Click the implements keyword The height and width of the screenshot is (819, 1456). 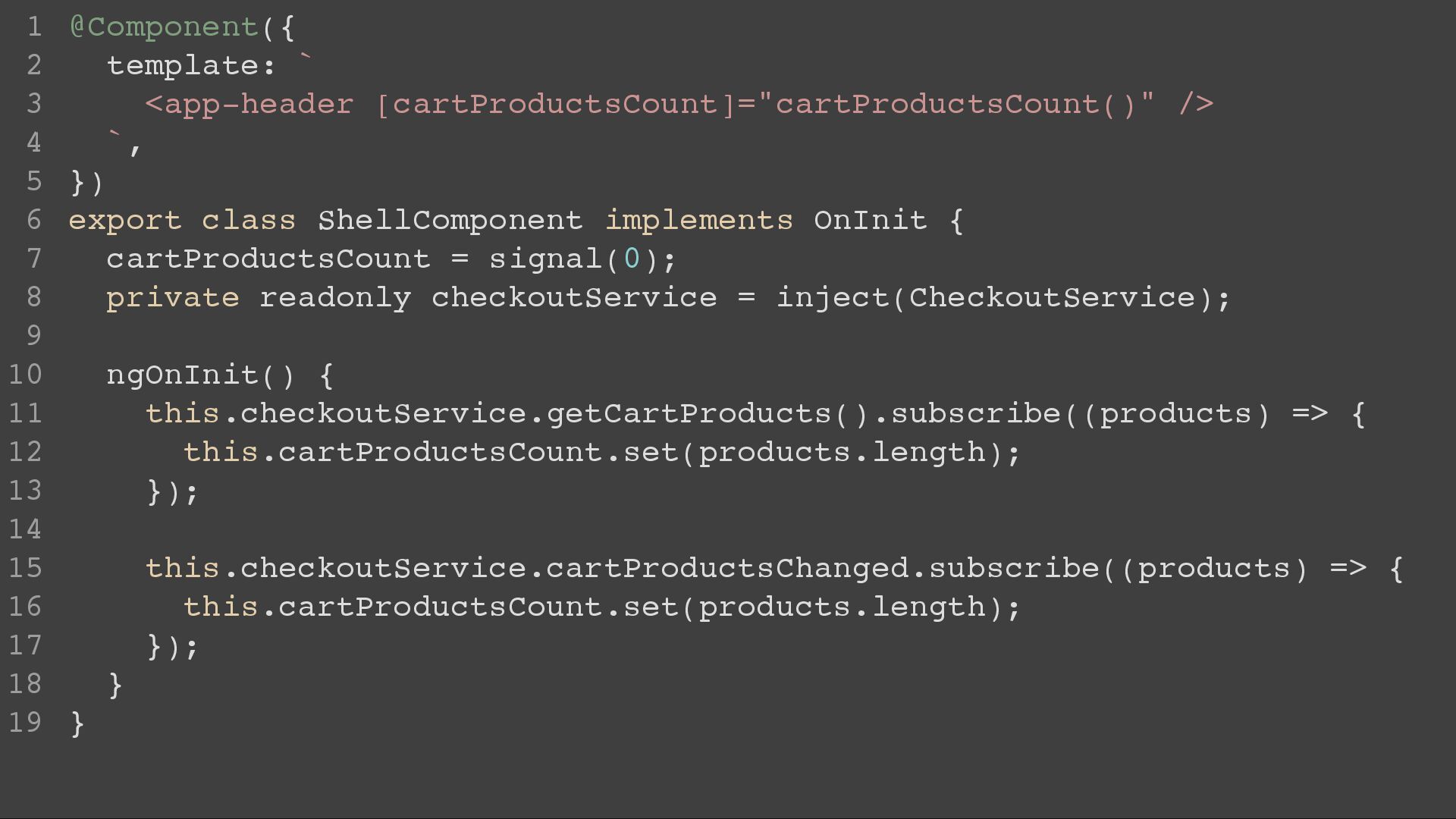click(x=699, y=221)
